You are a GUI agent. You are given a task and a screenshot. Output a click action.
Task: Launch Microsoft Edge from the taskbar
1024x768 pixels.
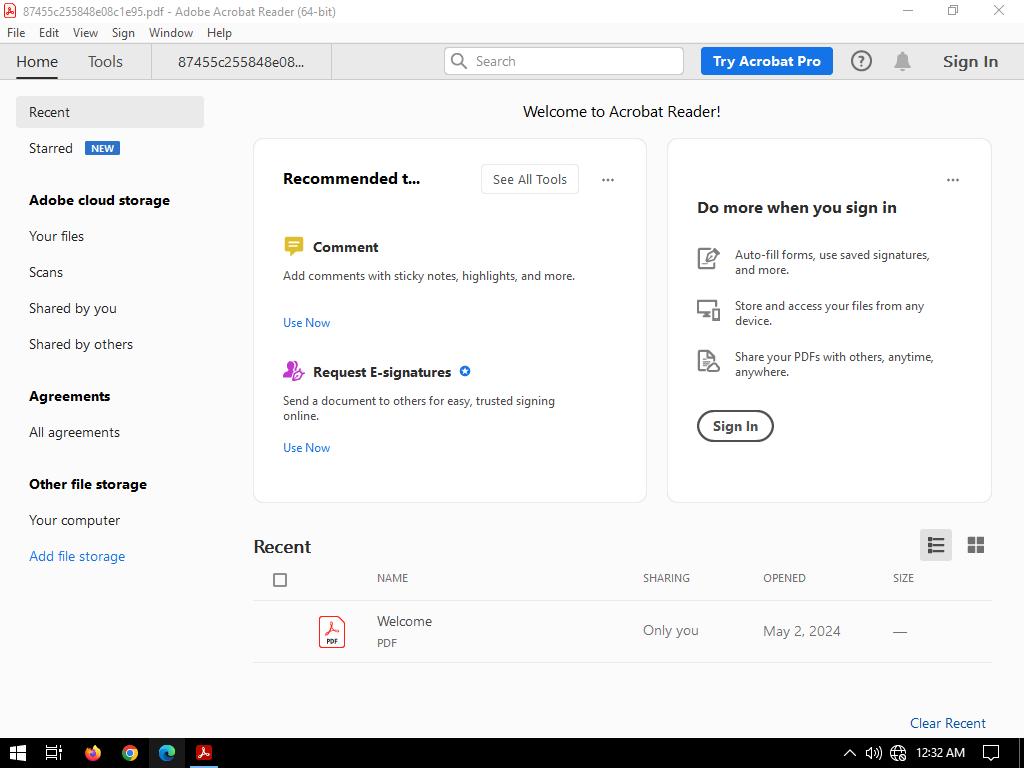(167, 753)
